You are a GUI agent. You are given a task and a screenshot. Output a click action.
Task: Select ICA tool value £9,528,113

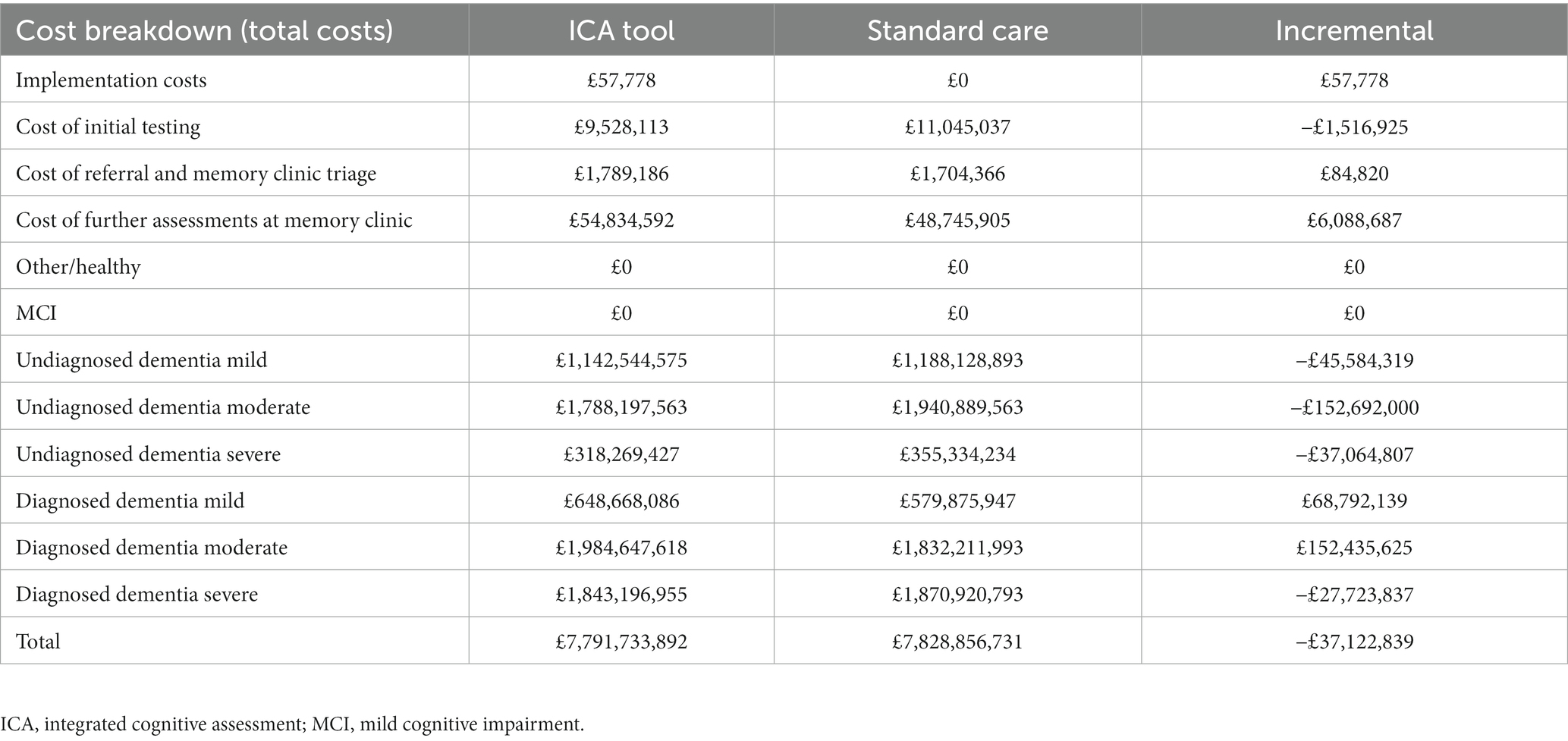pos(621,127)
